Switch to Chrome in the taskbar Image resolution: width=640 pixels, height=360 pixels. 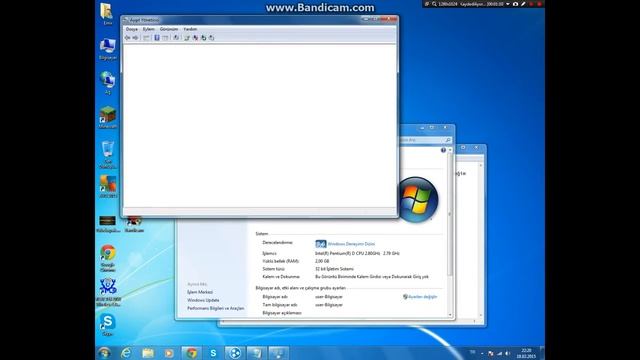click(191, 353)
